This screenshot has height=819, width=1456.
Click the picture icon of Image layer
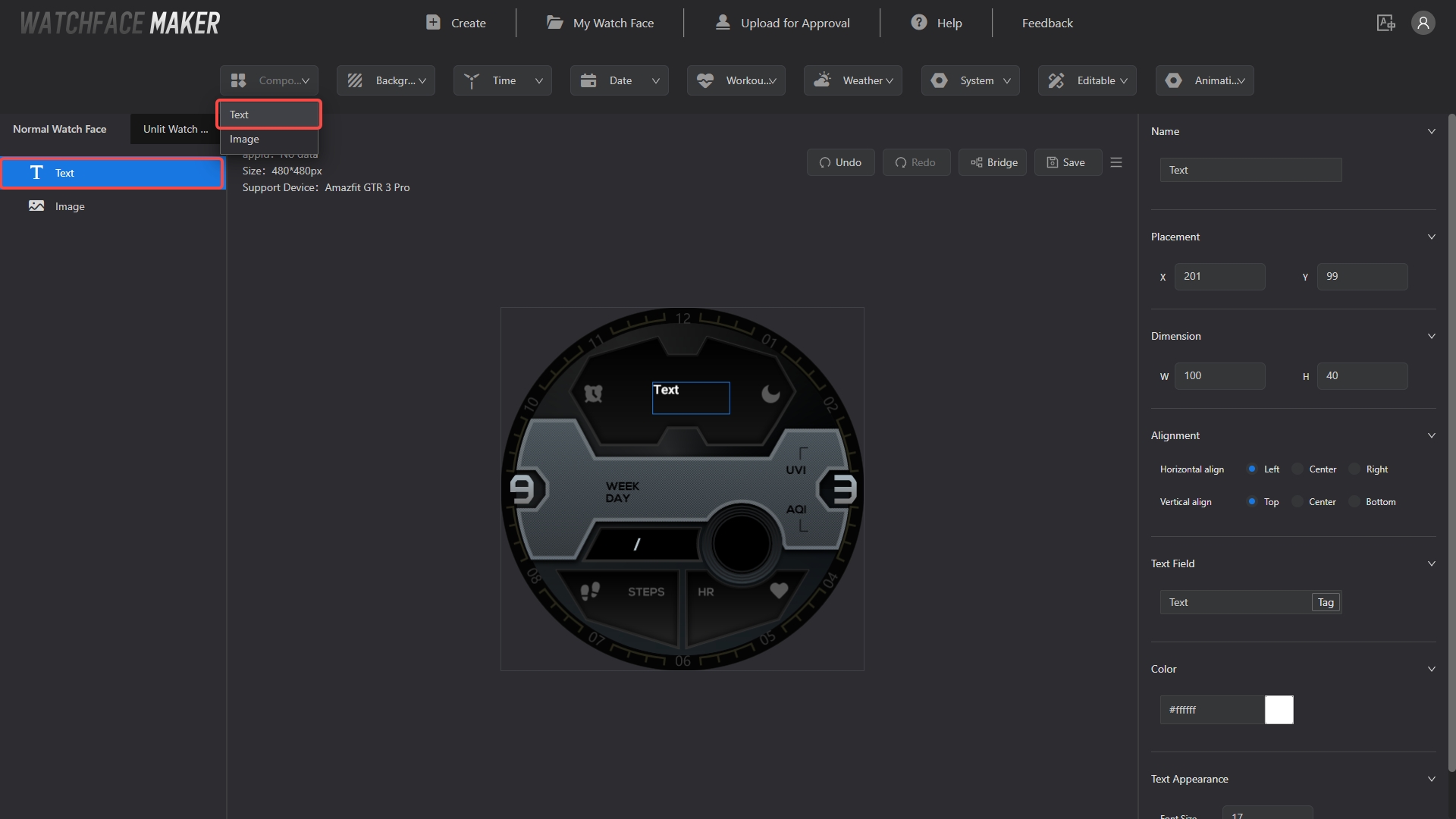(36, 206)
